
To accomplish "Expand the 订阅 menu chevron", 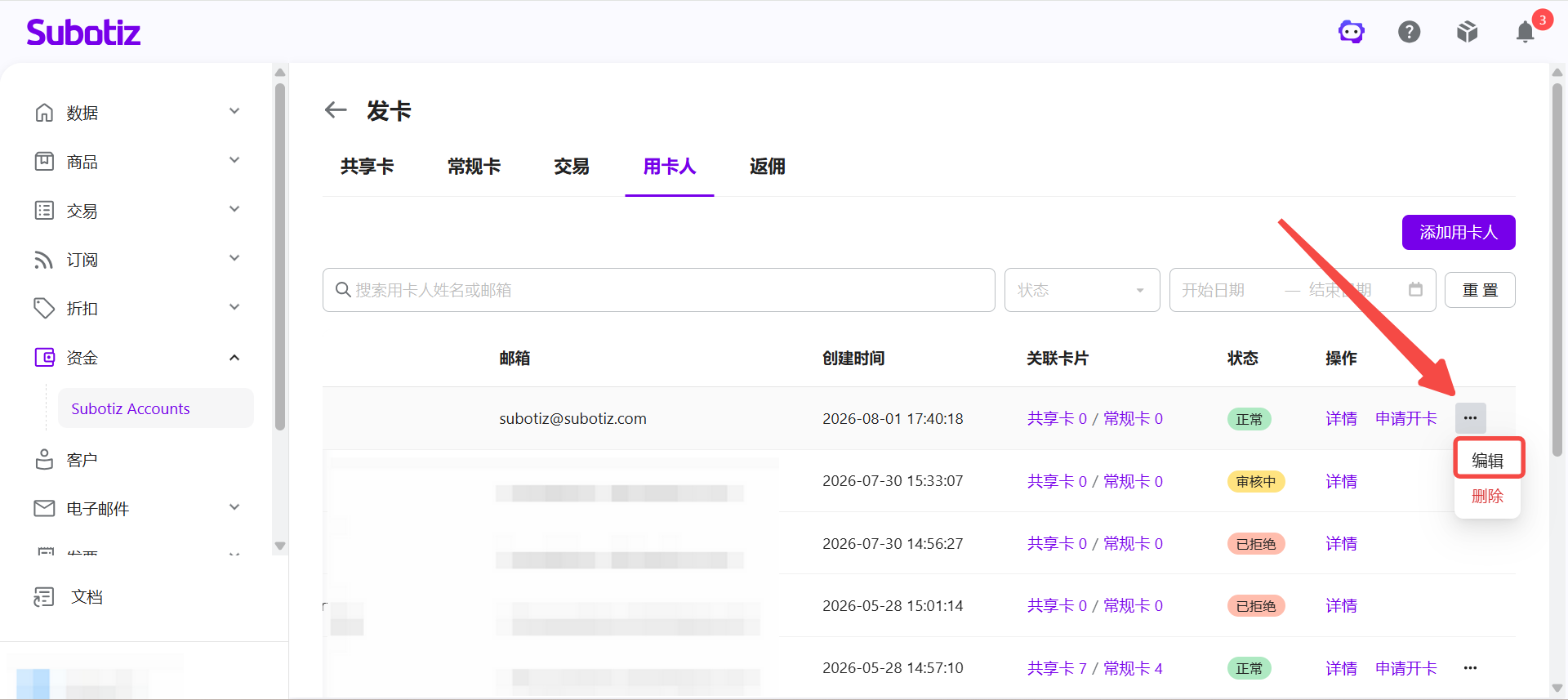I will pyautogui.click(x=234, y=258).
